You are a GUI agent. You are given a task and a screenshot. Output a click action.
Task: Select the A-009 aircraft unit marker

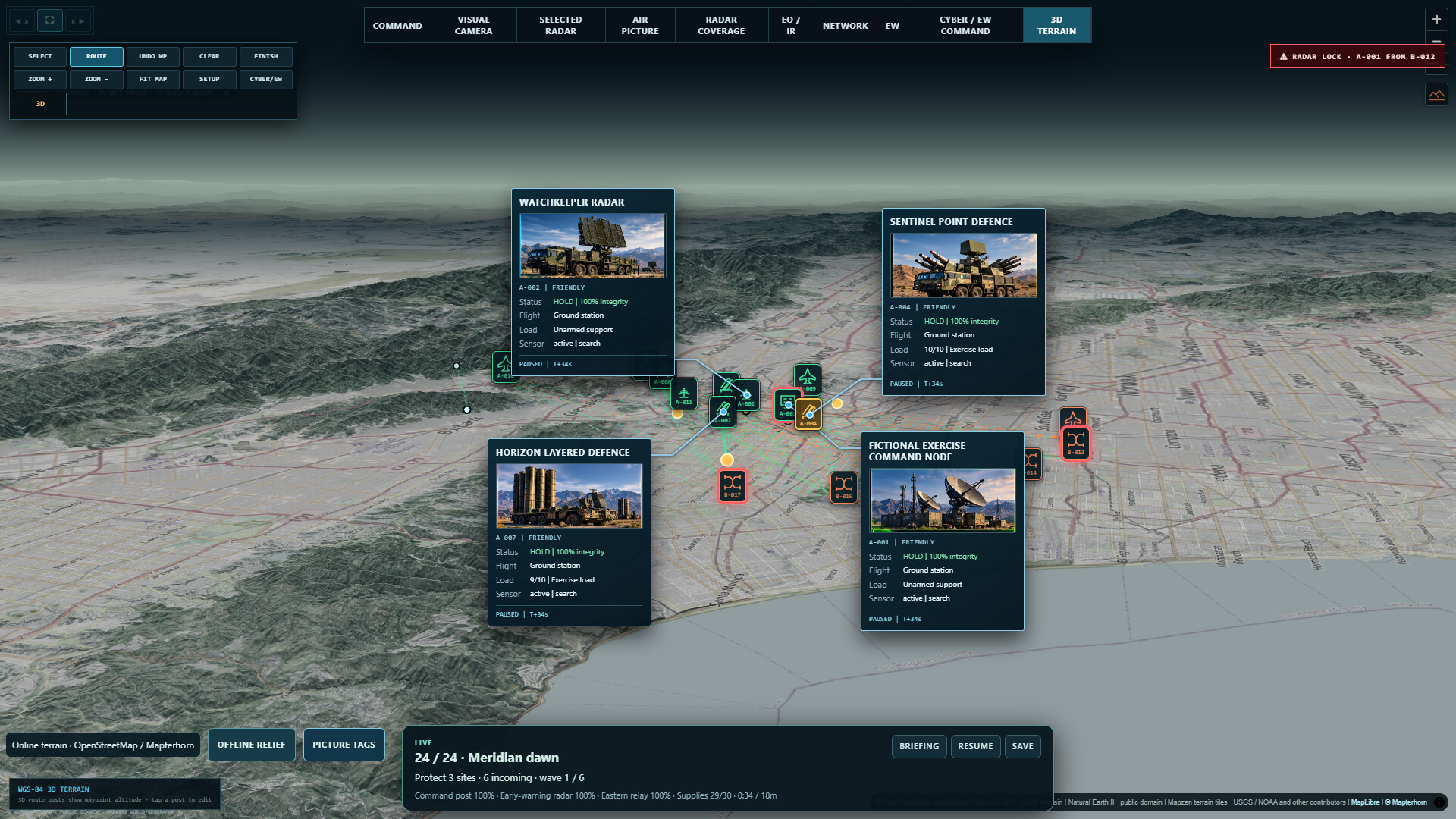pos(808,379)
